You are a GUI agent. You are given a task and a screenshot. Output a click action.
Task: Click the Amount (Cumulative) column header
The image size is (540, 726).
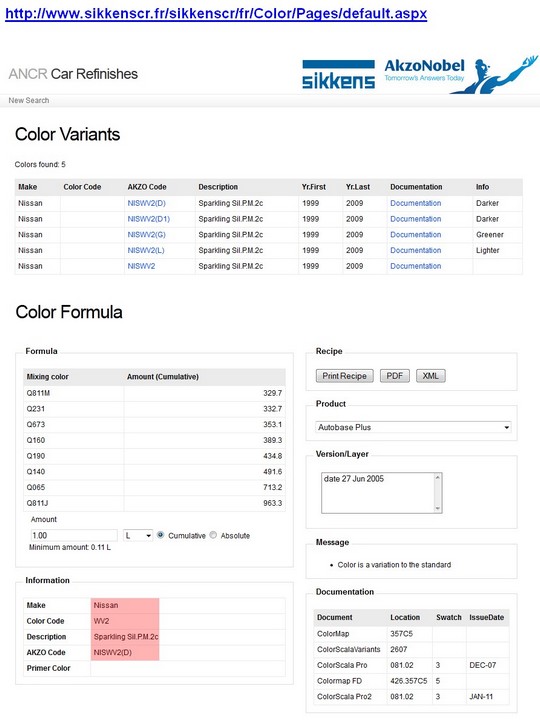(x=163, y=377)
